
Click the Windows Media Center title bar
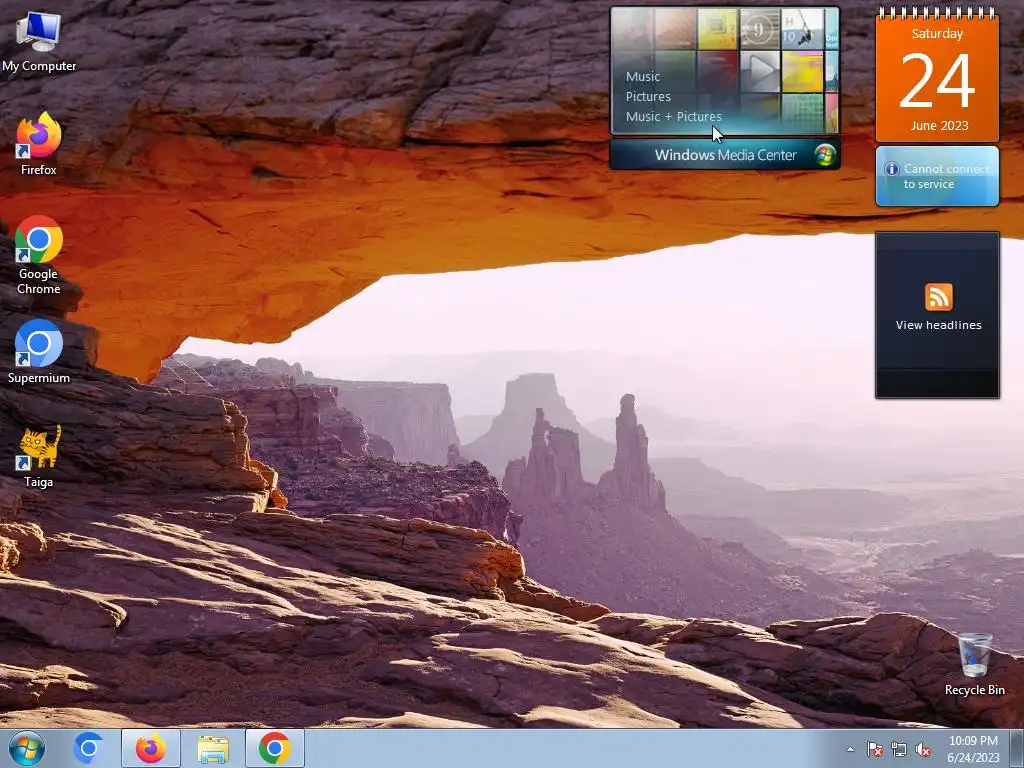(725, 155)
